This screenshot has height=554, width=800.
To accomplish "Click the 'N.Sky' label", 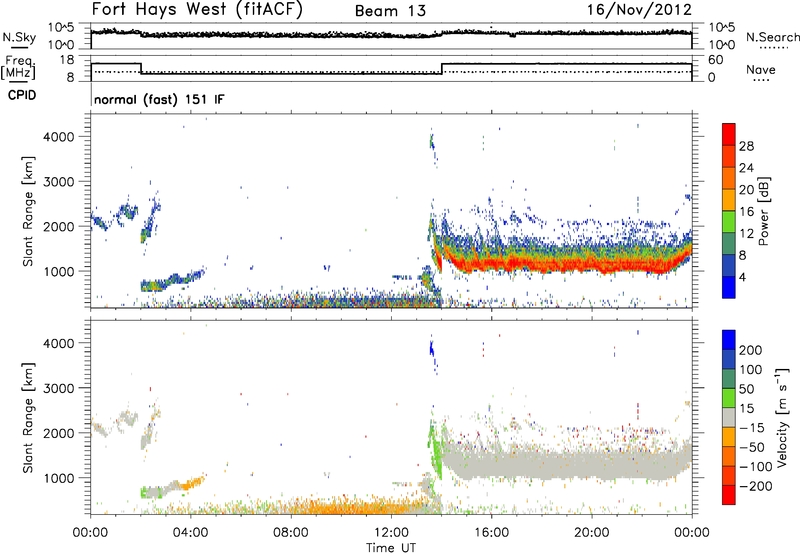I will (x=19, y=37).
